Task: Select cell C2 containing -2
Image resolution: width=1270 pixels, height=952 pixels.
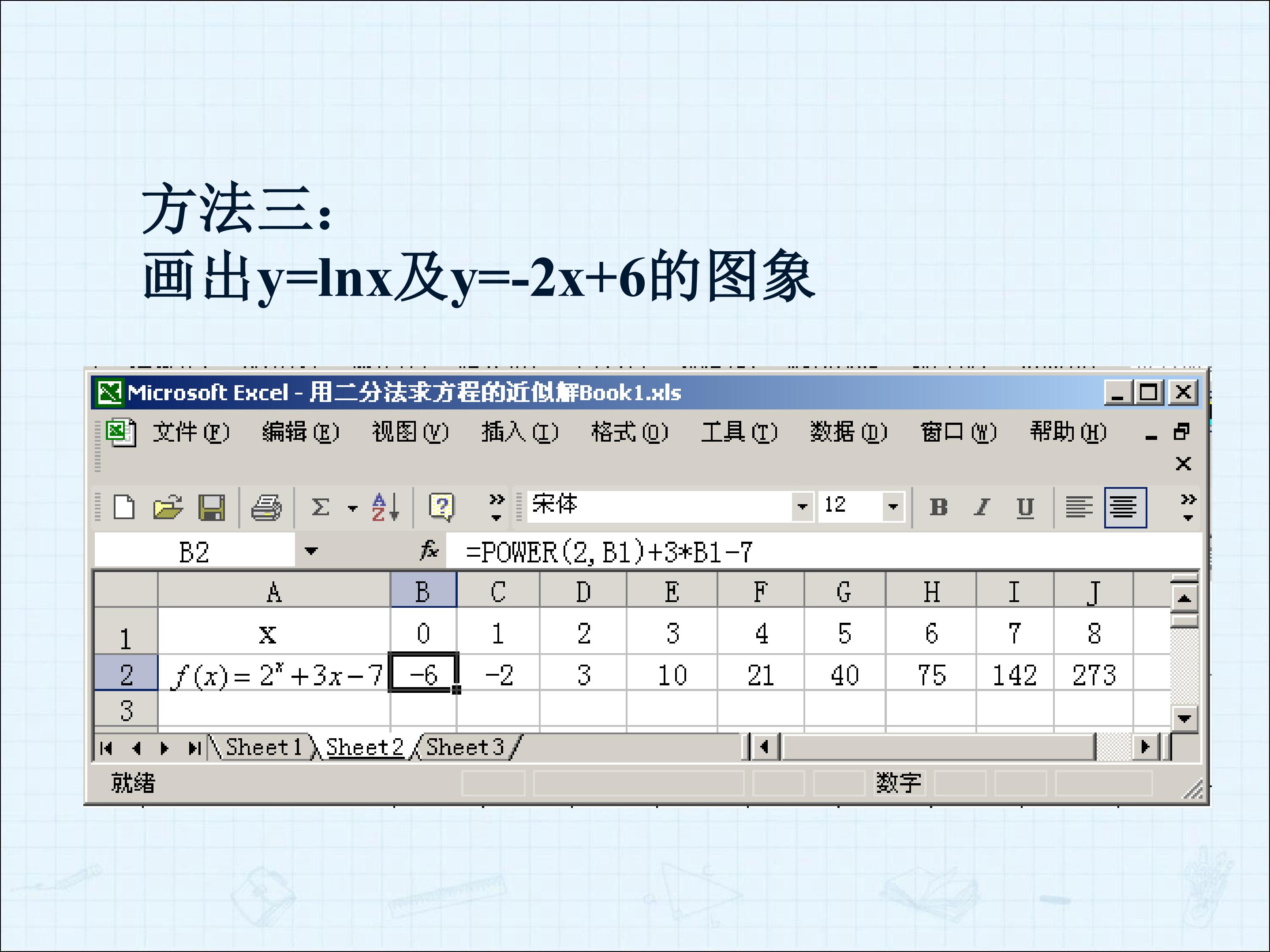Action: [x=498, y=674]
